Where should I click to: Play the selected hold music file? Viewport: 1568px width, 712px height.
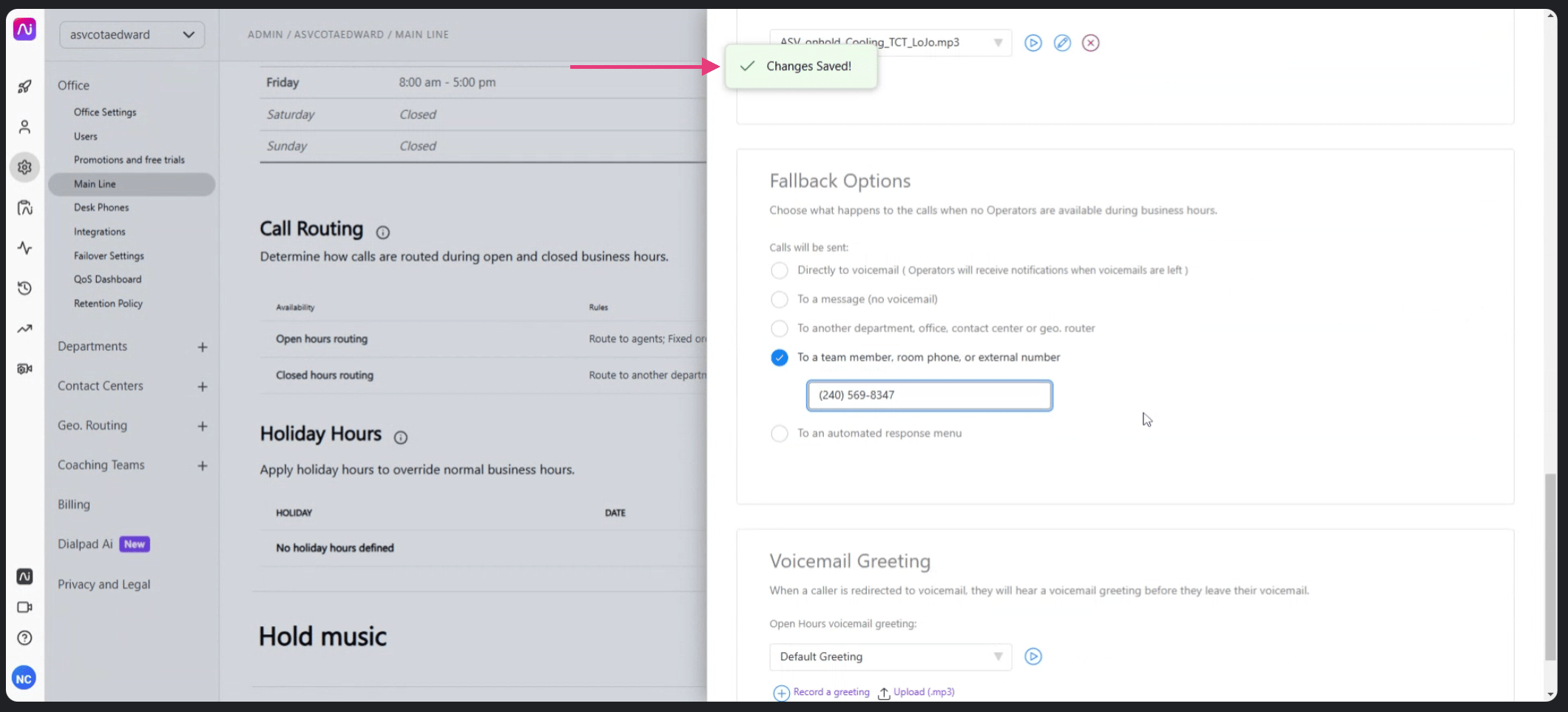point(1033,43)
